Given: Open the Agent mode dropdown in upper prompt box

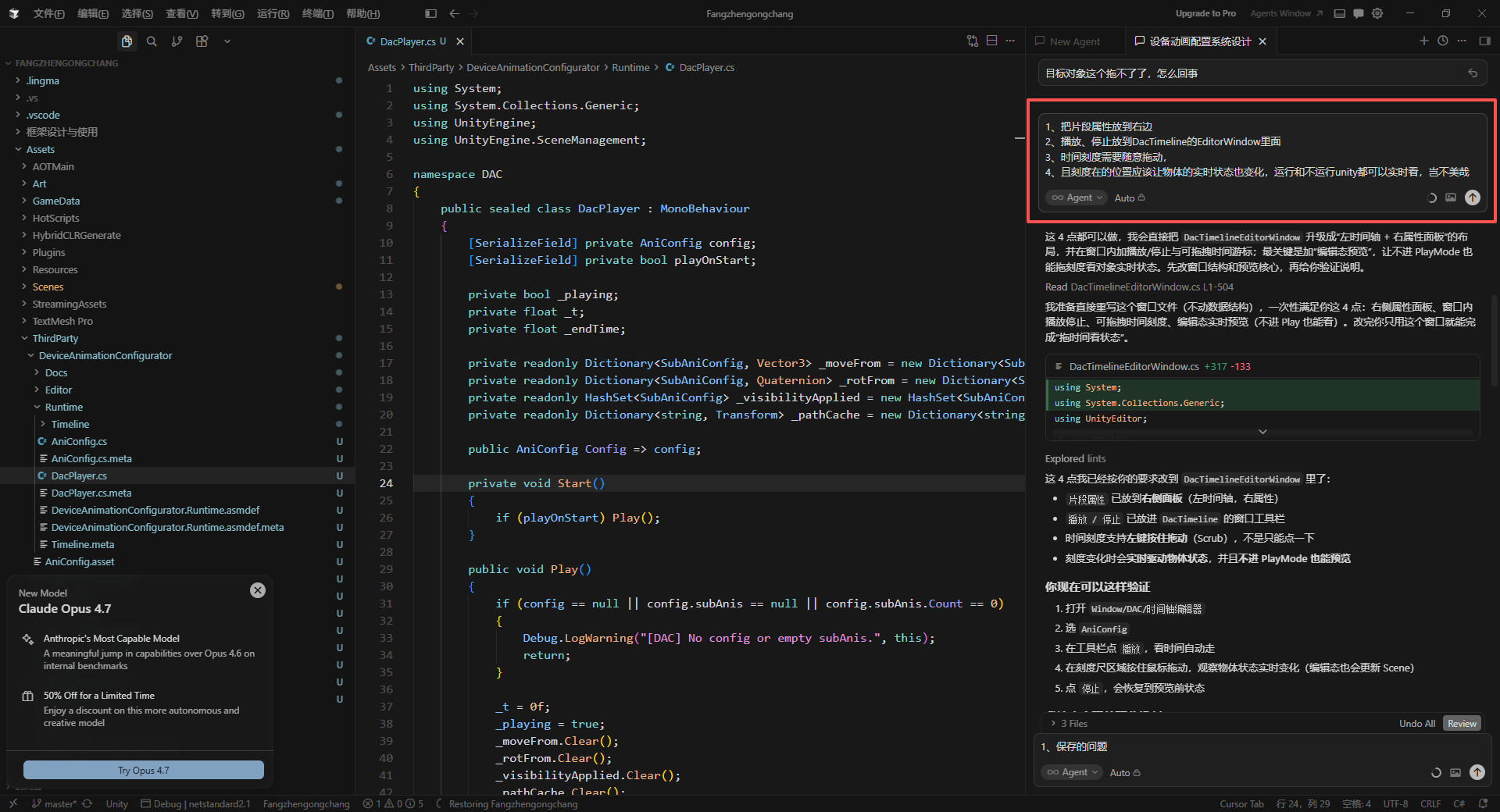Looking at the screenshot, I should [x=1077, y=198].
